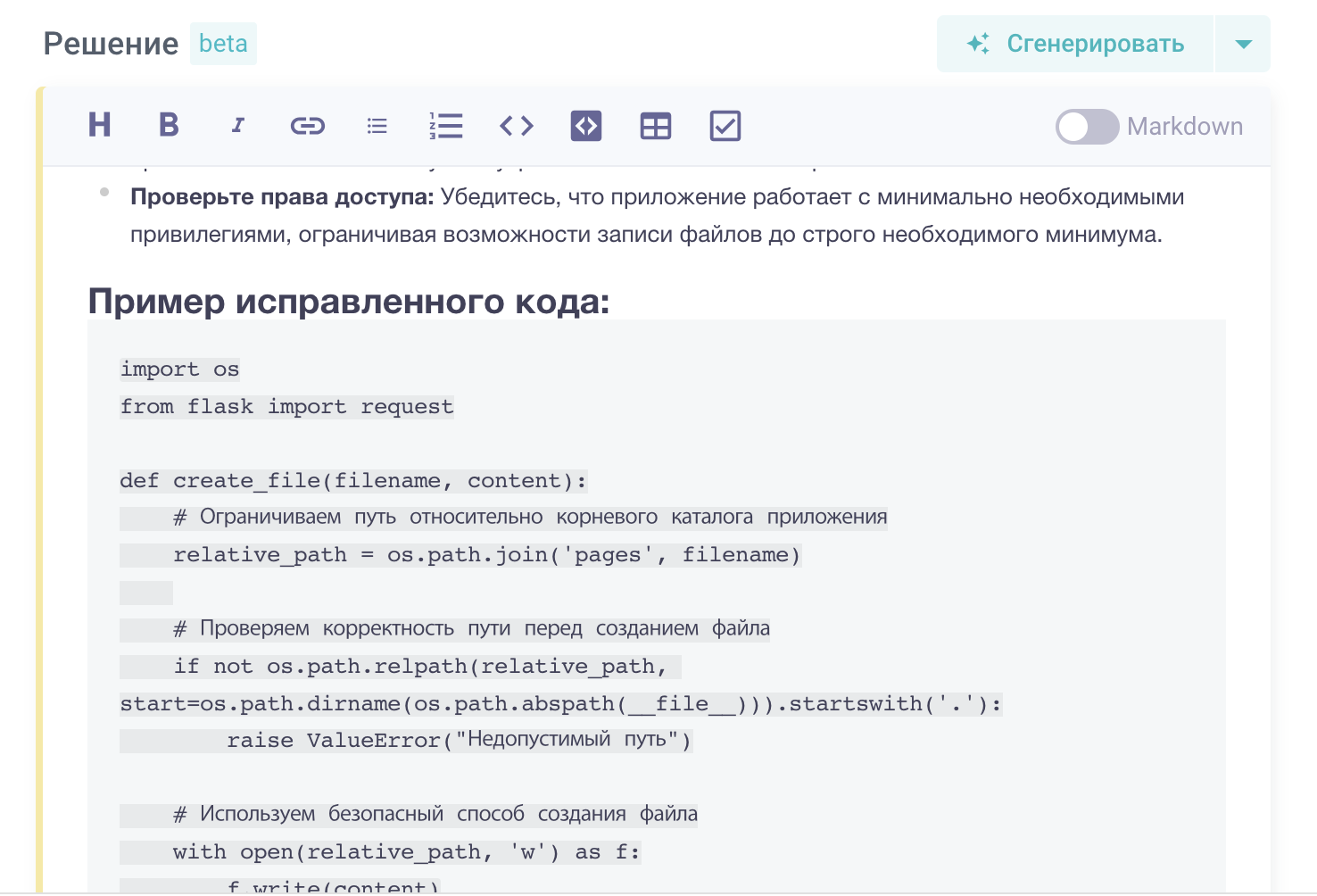Toggle the code block button
Image resolution: width=1317 pixels, height=896 pixels.
pyautogui.click(x=586, y=126)
